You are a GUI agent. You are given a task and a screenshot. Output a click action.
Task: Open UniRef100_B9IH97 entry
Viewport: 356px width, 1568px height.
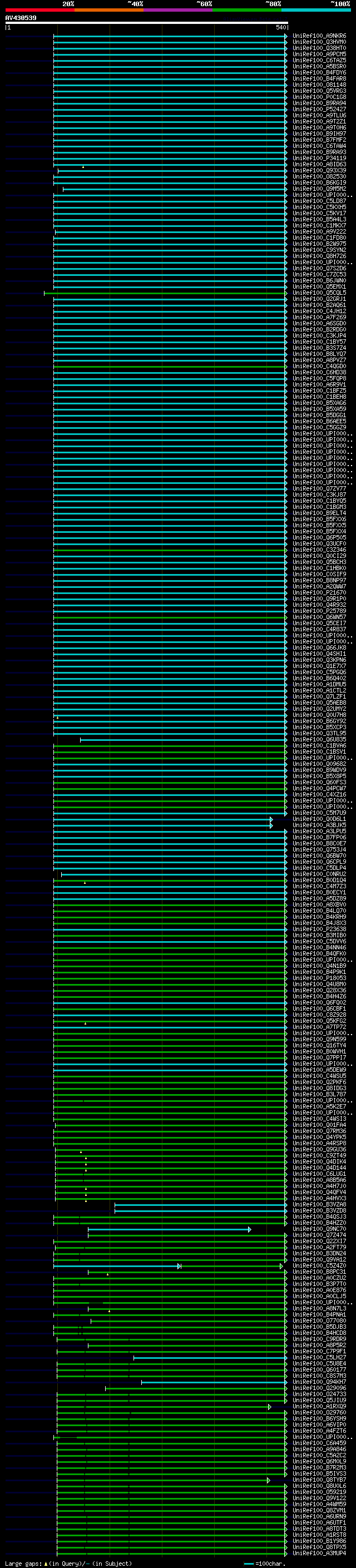click(319, 133)
